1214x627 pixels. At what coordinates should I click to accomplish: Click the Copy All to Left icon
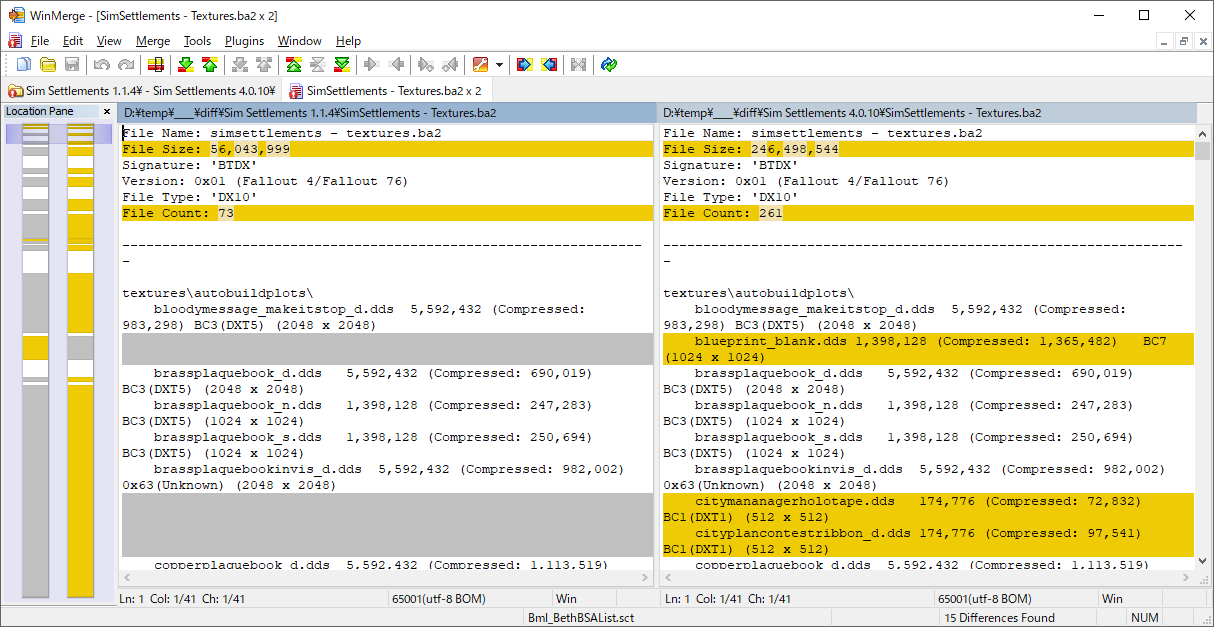(549, 65)
